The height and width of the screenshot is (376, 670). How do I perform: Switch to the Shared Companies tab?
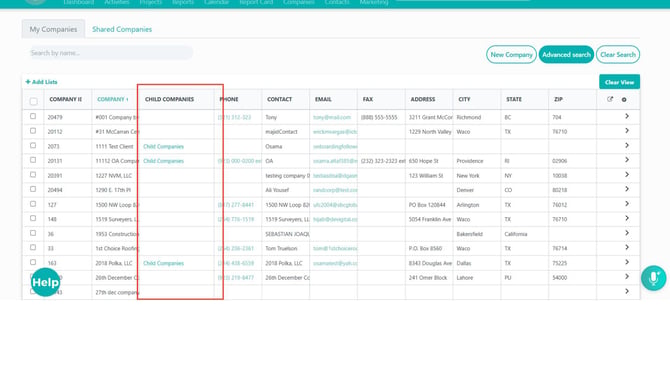(122, 29)
